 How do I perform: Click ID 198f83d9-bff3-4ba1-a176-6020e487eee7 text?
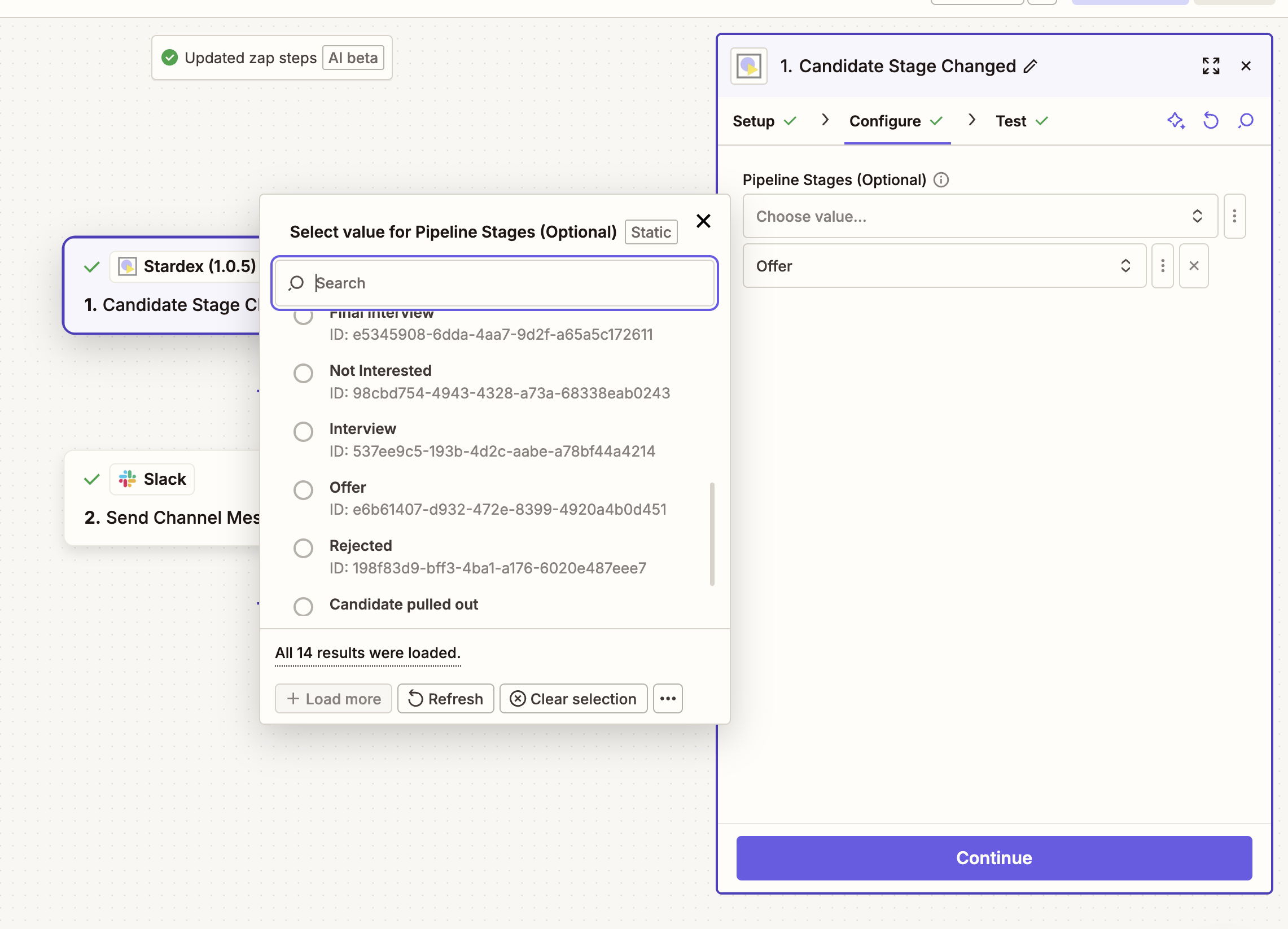(x=488, y=568)
